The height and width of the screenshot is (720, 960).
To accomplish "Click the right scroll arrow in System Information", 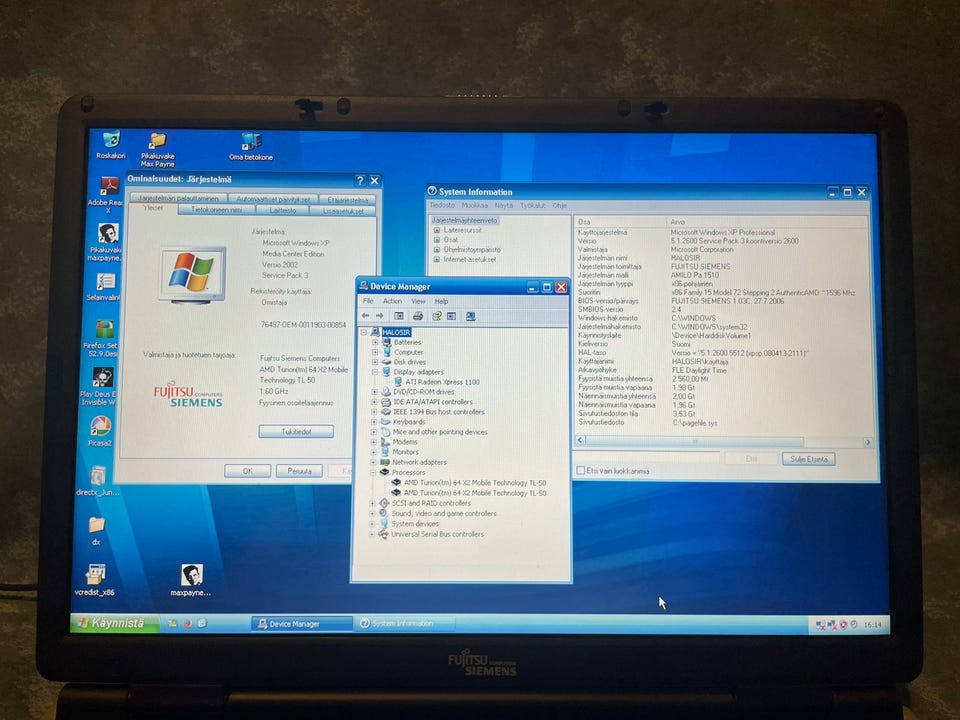I will (x=868, y=442).
